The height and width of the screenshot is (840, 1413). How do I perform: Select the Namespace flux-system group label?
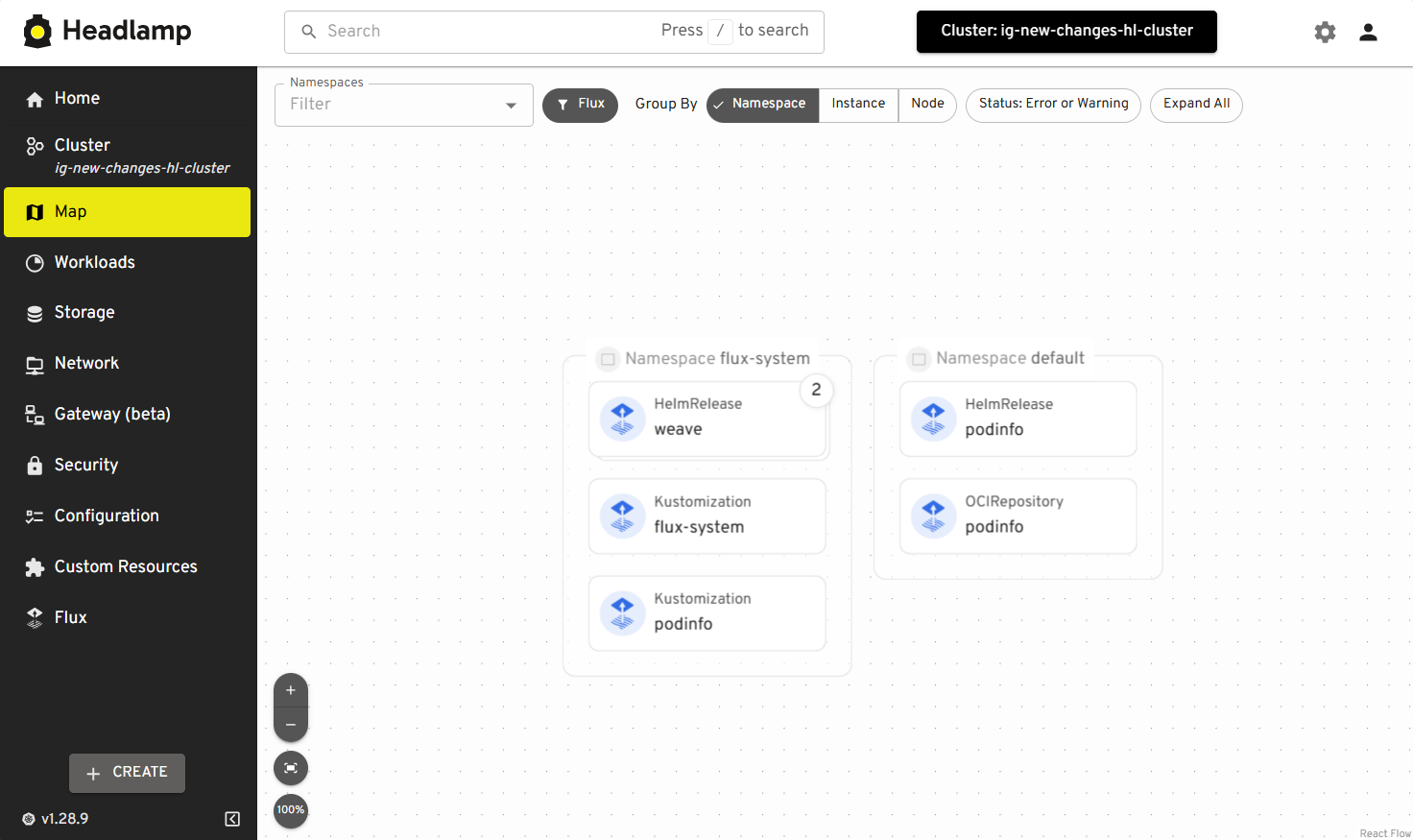click(x=717, y=359)
